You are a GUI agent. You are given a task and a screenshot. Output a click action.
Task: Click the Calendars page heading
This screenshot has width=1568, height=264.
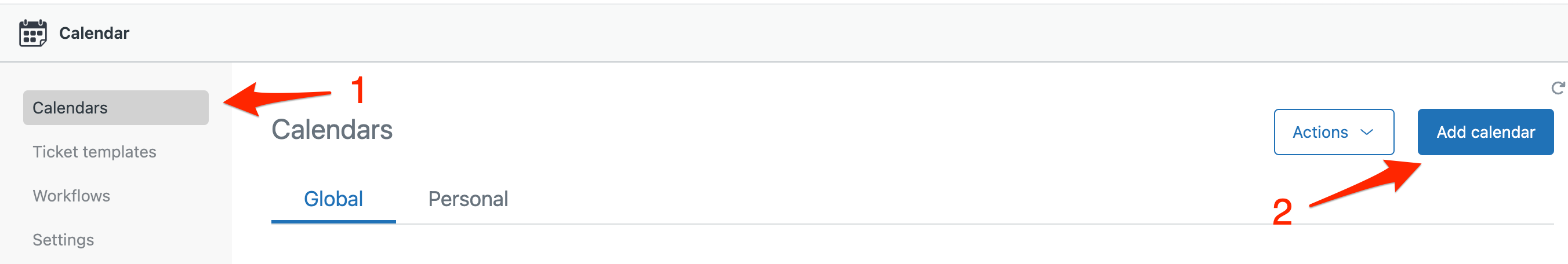coord(332,130)
